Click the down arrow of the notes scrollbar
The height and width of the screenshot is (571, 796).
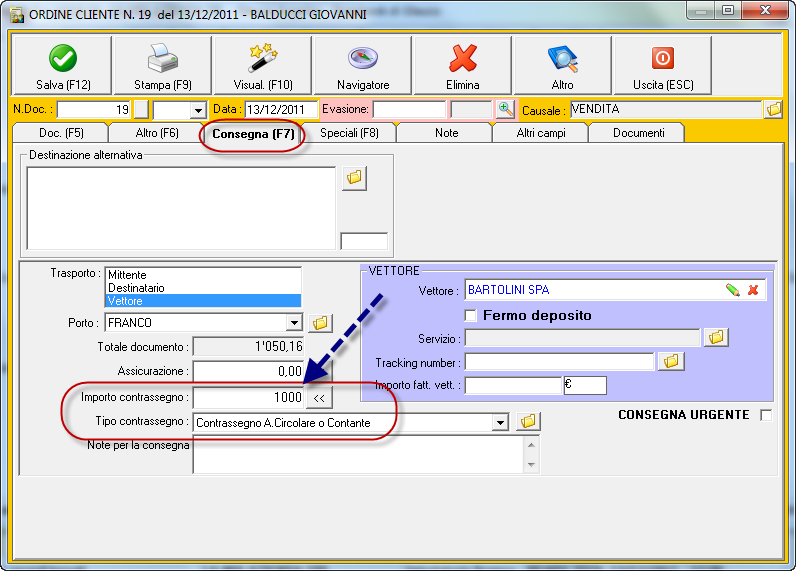tap(531, 464)
